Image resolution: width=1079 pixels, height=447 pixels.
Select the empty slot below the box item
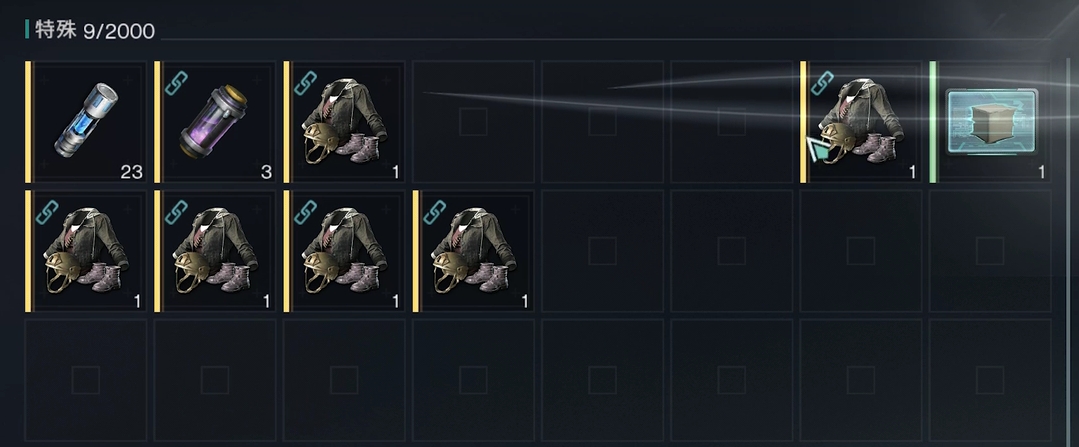pos(990,251)
